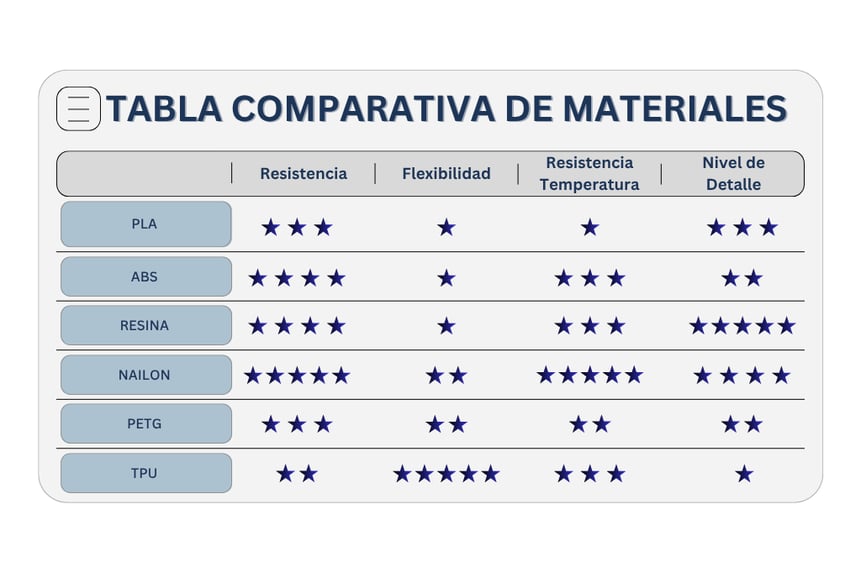
Task: Select the PLA material label
Action: (146, 224)
